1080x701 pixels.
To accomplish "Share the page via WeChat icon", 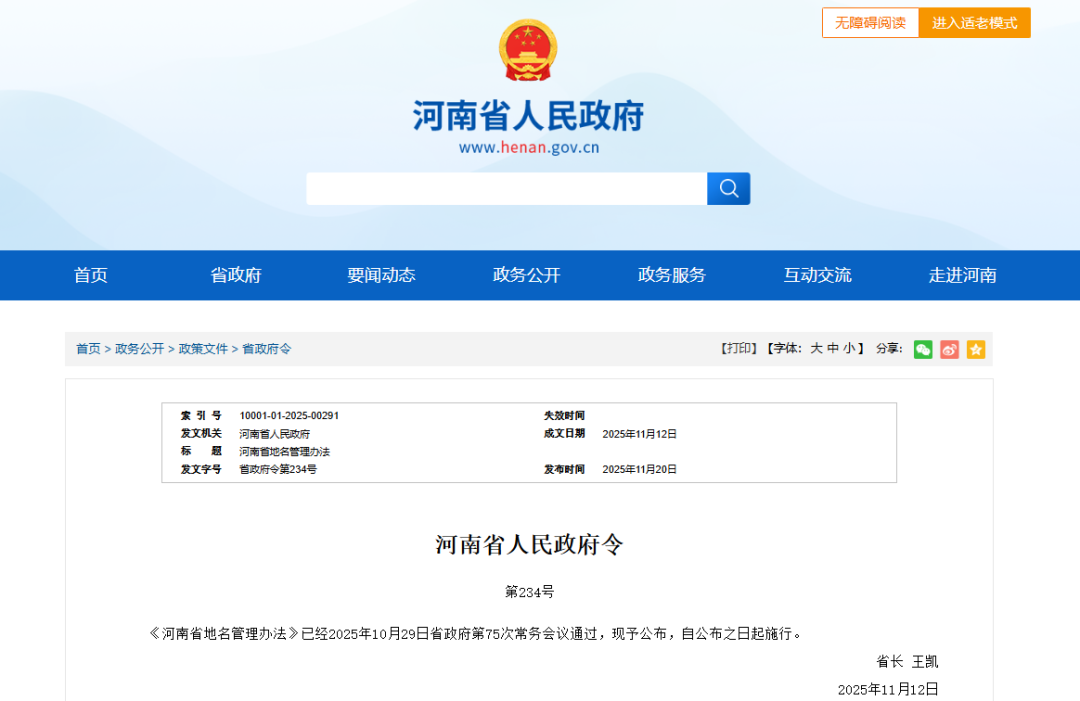I will click(x=922, y=349).
